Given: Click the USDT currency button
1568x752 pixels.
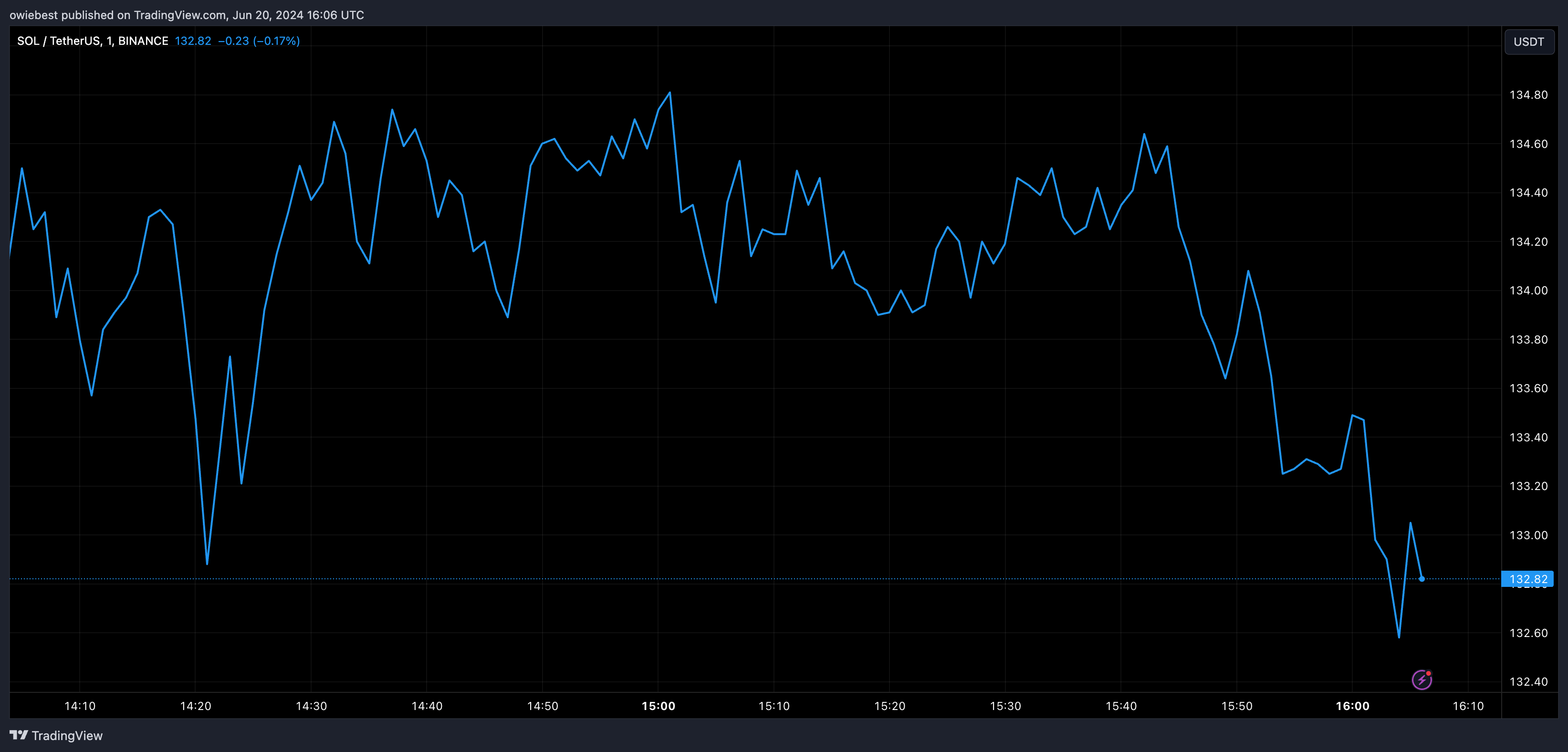Looking at the screenshot, I should pyautogui.click(x=1528, y=42).
